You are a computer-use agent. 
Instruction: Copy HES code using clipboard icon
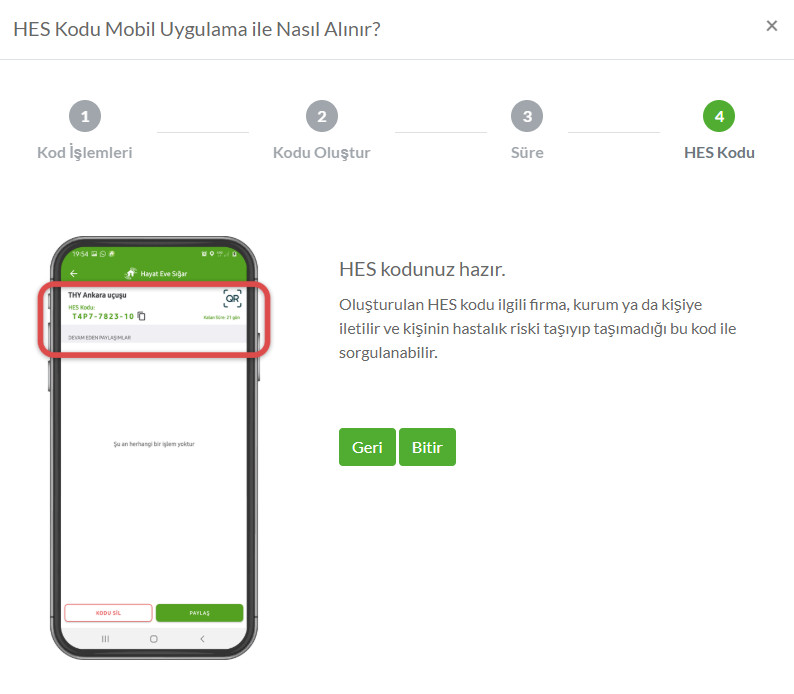[x=142, y=316]
